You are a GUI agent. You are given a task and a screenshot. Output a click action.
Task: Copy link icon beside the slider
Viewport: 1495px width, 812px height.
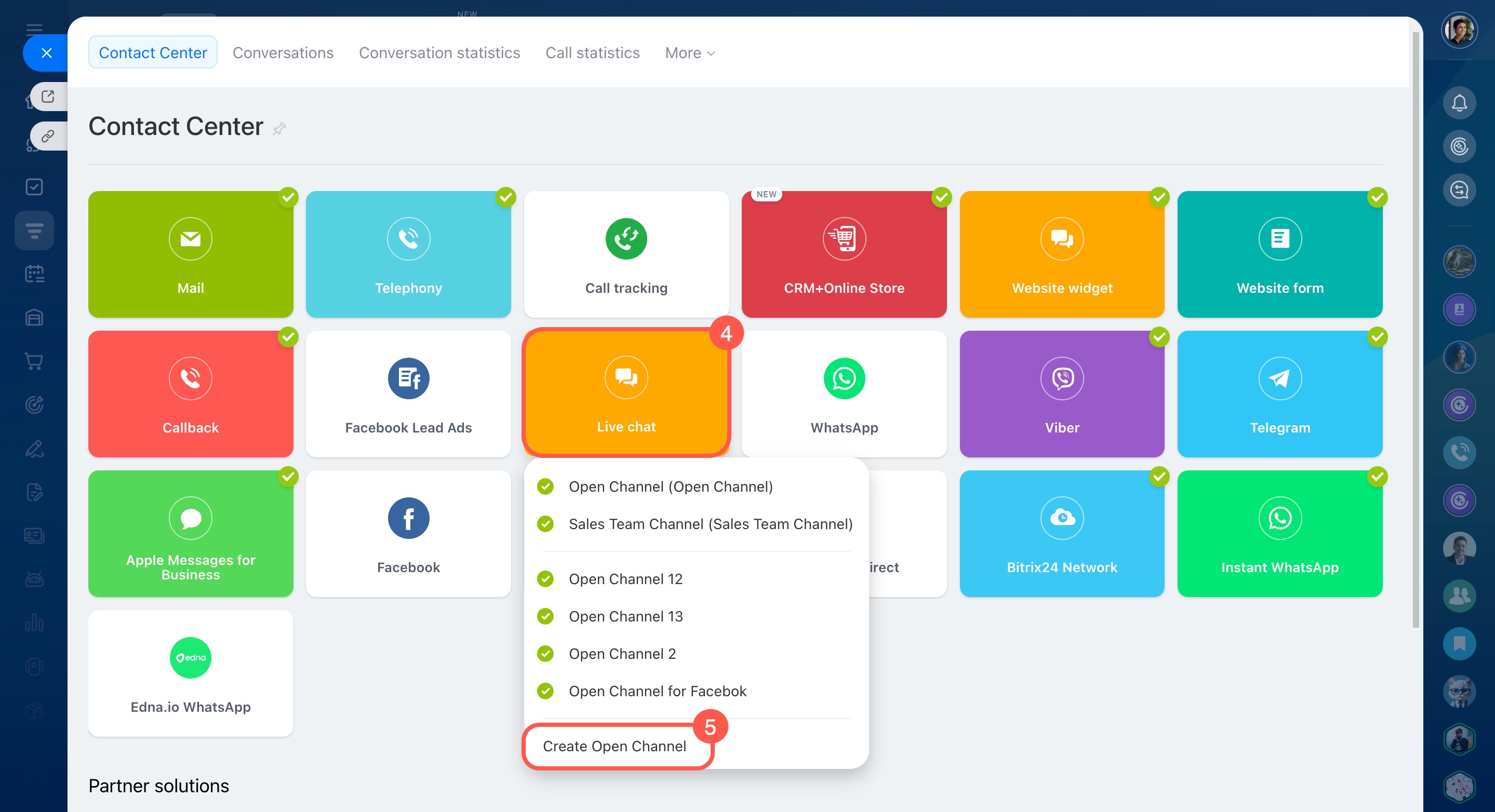coord(48,136)
